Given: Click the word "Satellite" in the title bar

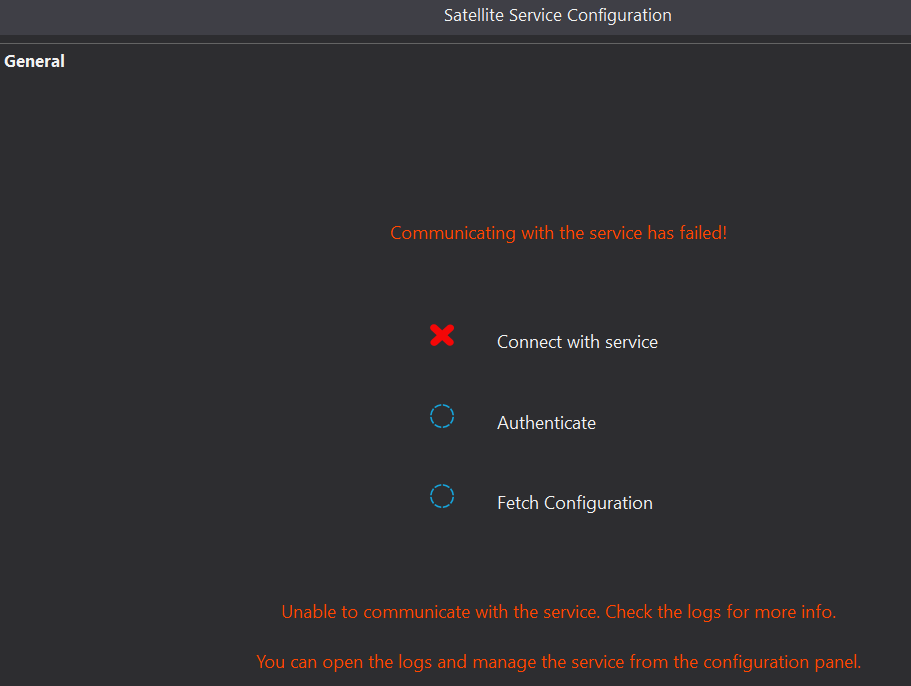Looking at the screenshot, I should 474,16.
